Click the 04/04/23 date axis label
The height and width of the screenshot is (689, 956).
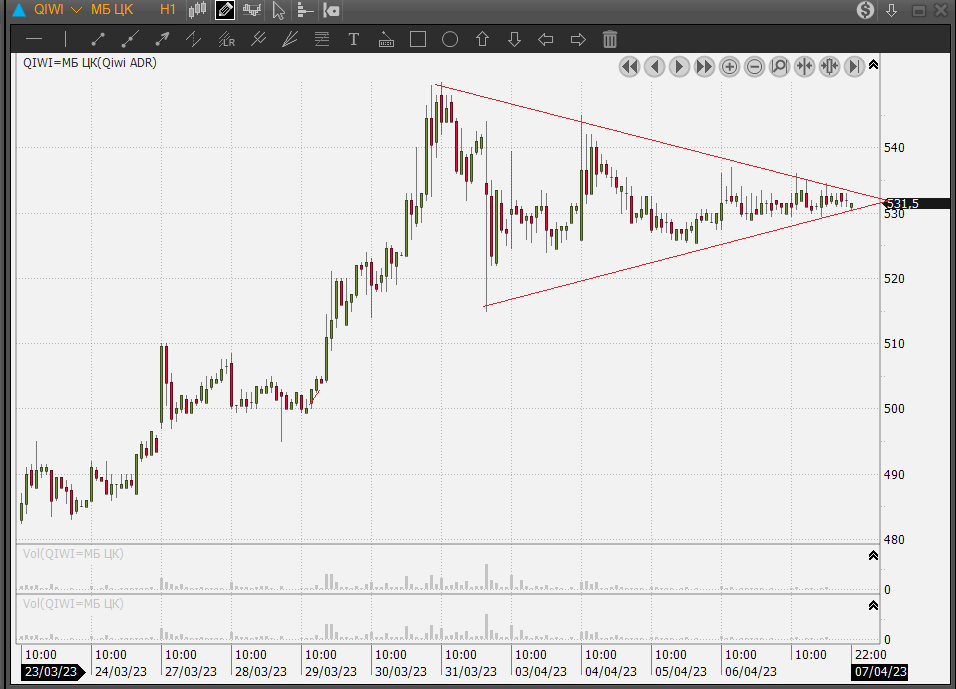tap(610, 672)
